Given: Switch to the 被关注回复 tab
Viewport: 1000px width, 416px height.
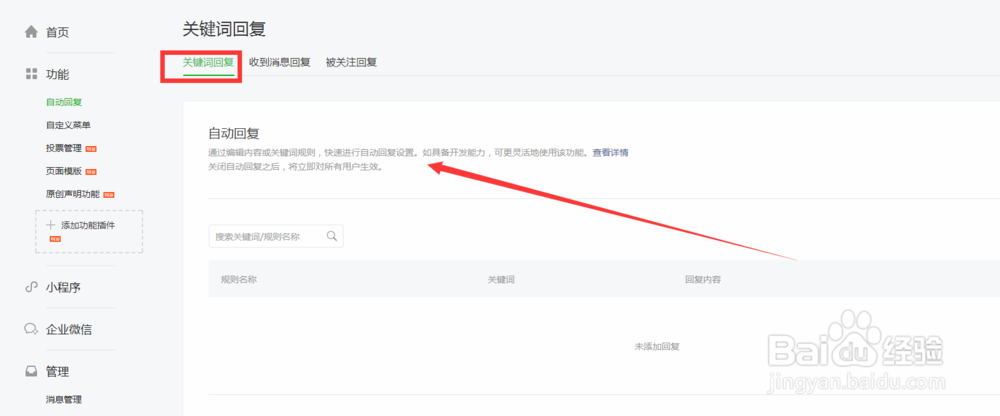Looking at the screenshot, I should tap(351, 63).
